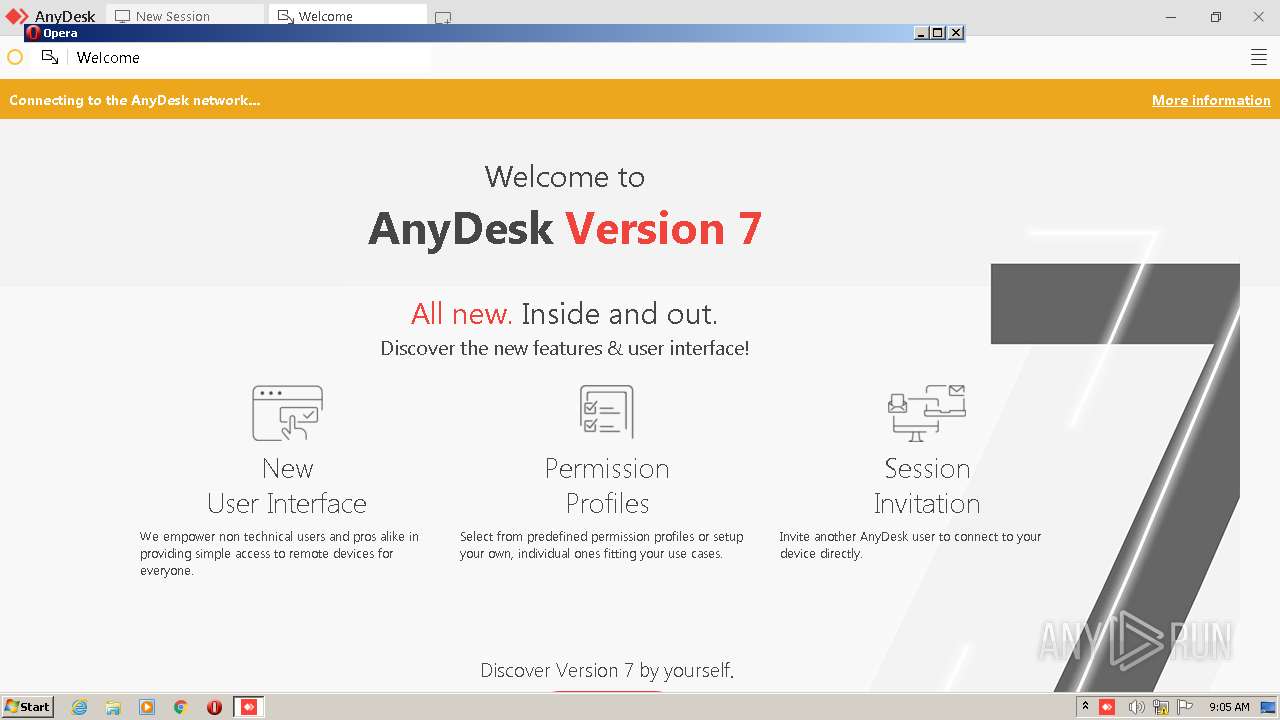
Task: Click the Session Invitation feature icon
Action: [927, 413]
